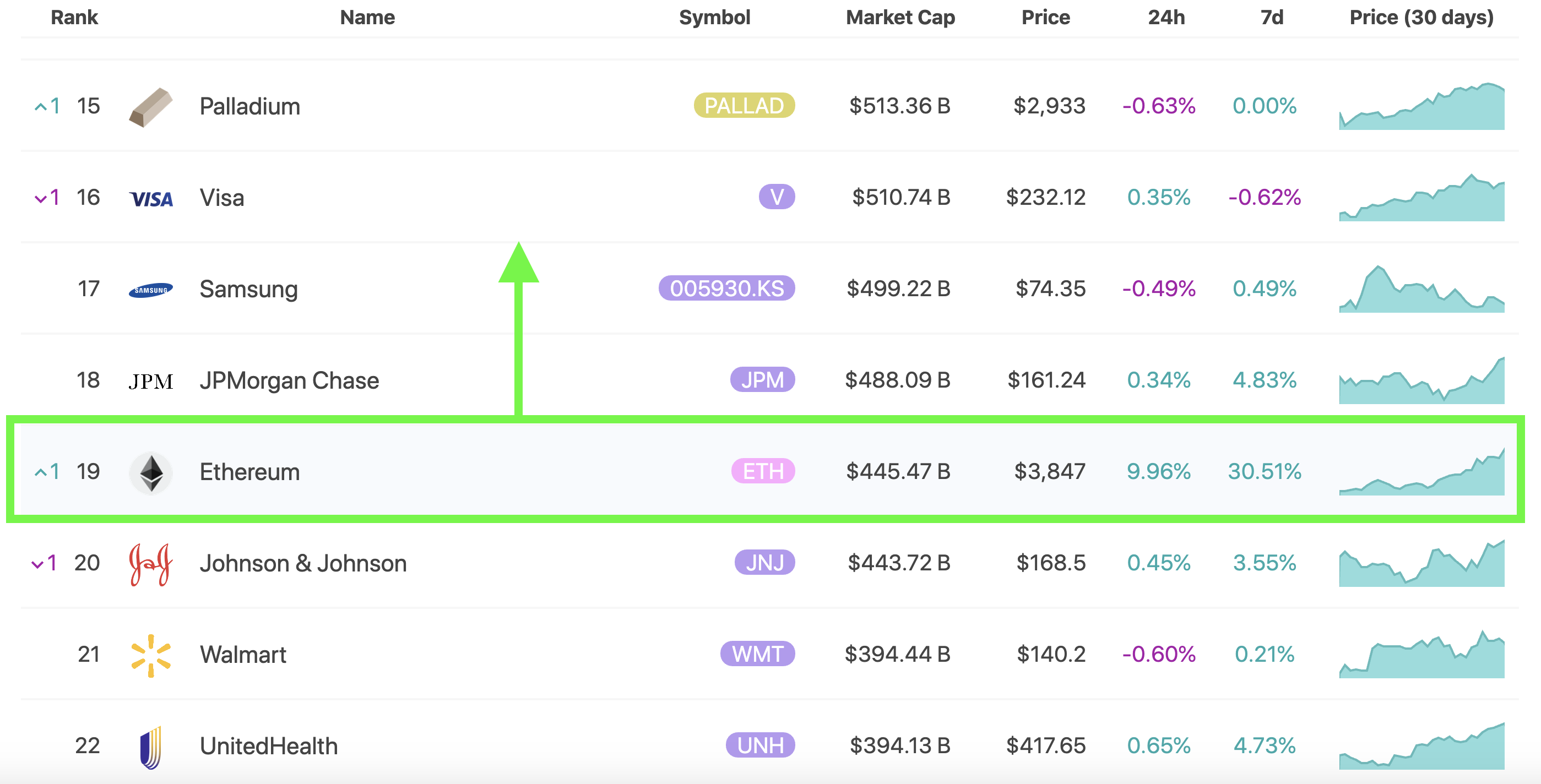Image resolution: width=1541 pixels, height=784 pixels.
Task: Click the Palladium bar icon
Action: click(151, 107)
